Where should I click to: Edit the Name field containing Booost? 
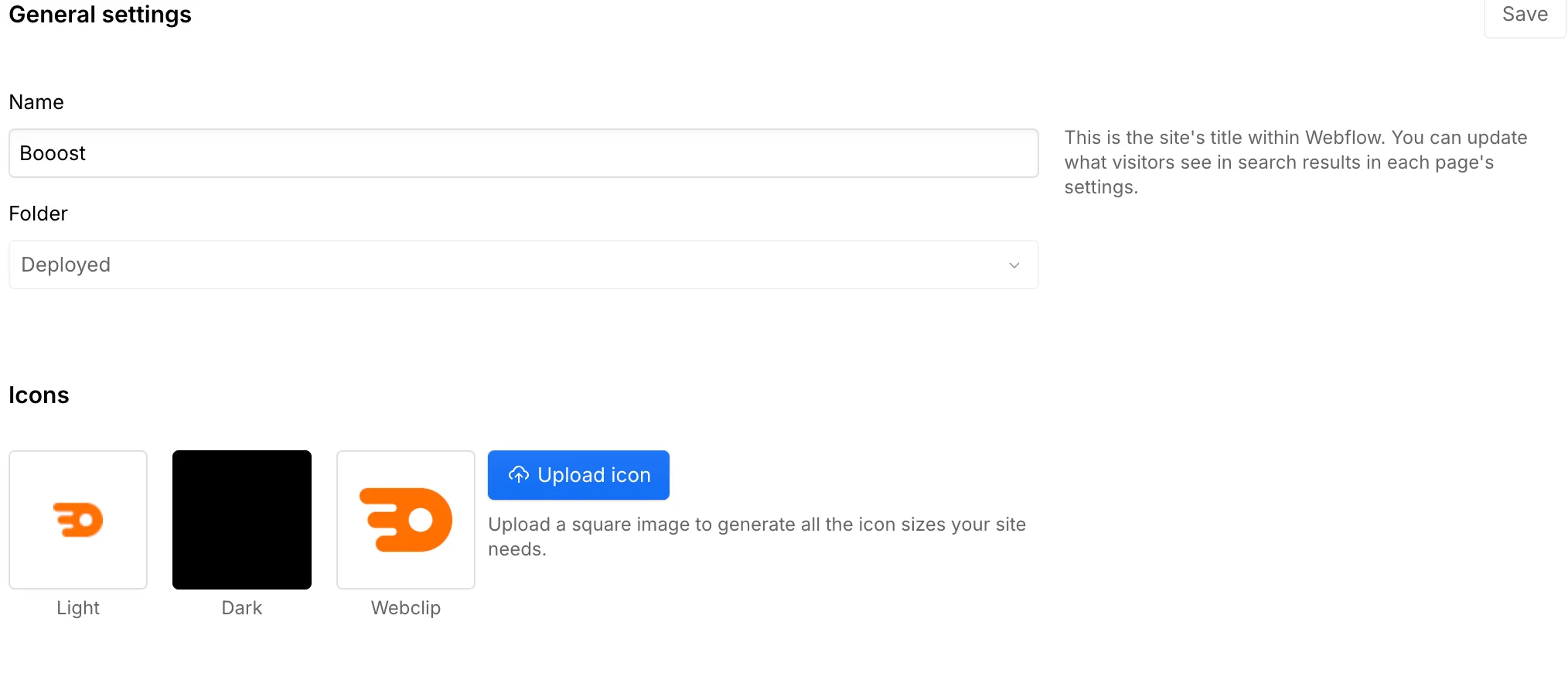click(523, 153)
